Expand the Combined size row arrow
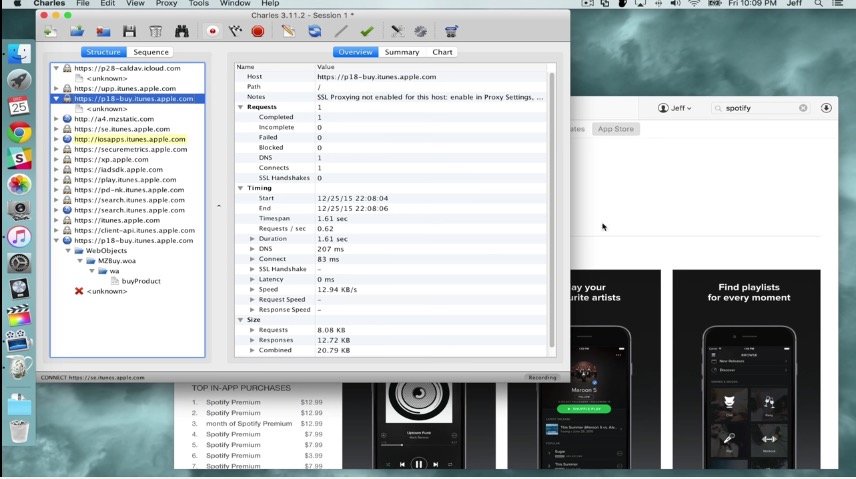 252,350
